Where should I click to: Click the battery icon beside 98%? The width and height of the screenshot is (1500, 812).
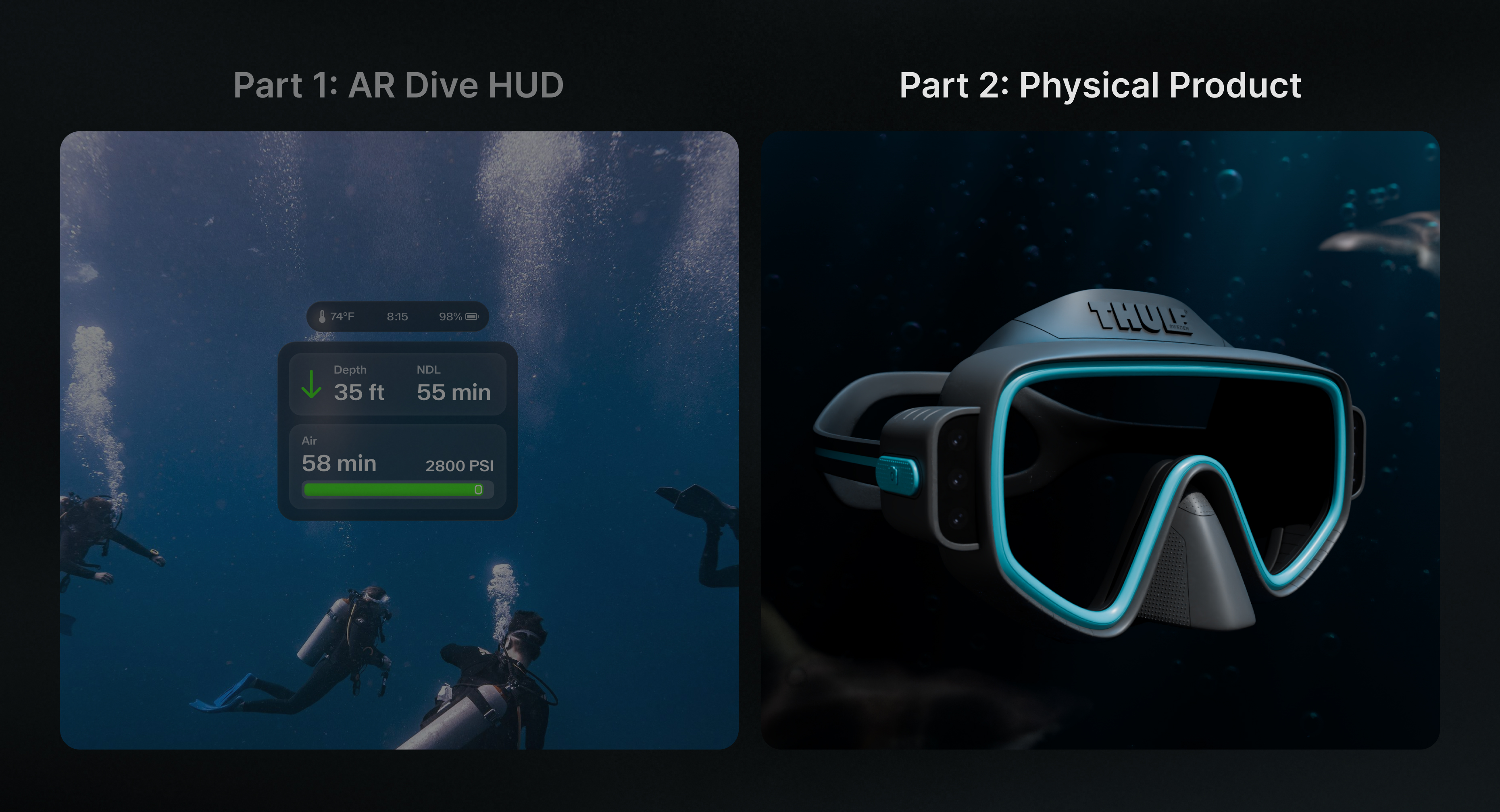(472, 317)
